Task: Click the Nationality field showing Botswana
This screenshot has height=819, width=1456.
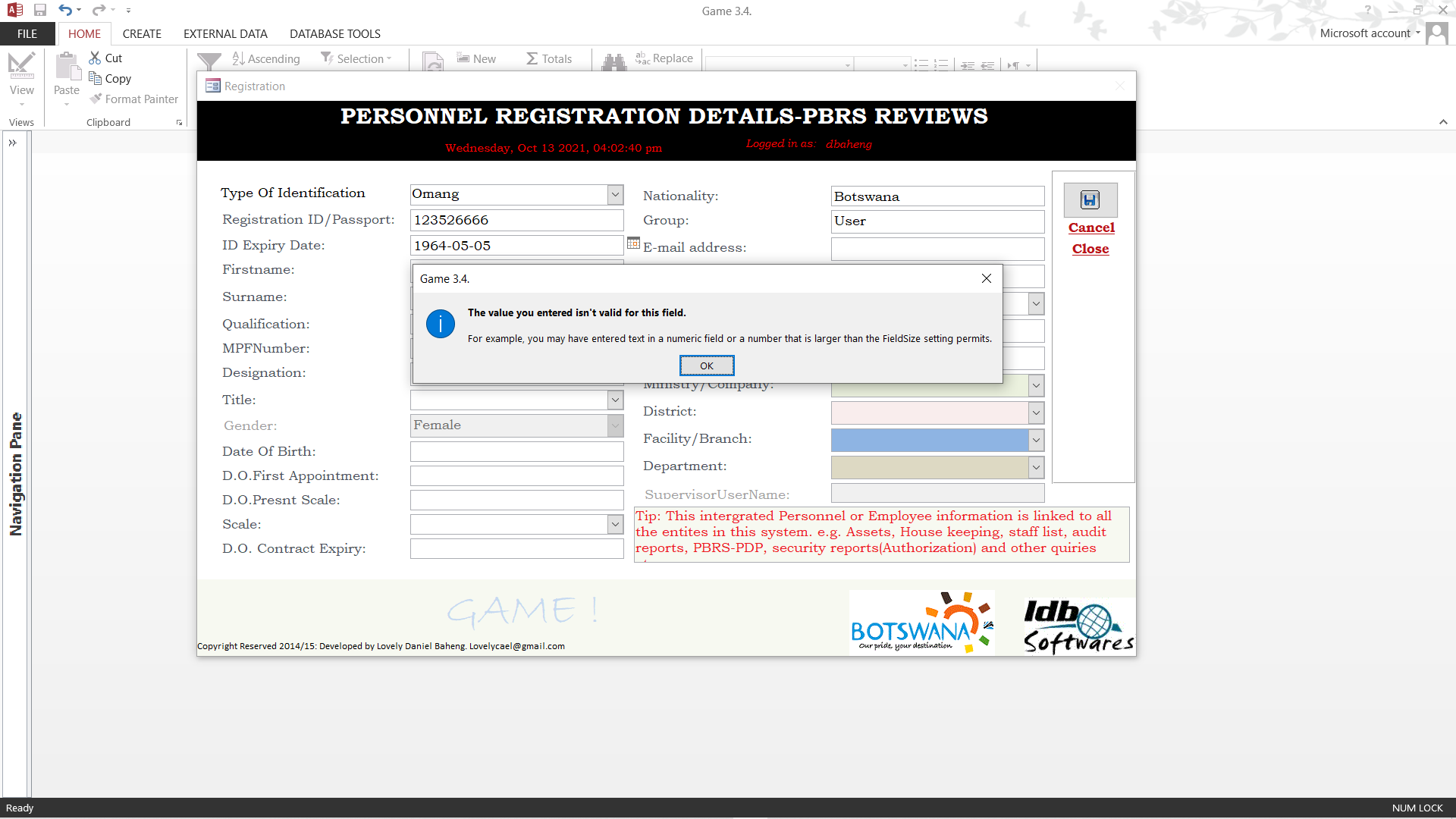Action: click(937, 196)
